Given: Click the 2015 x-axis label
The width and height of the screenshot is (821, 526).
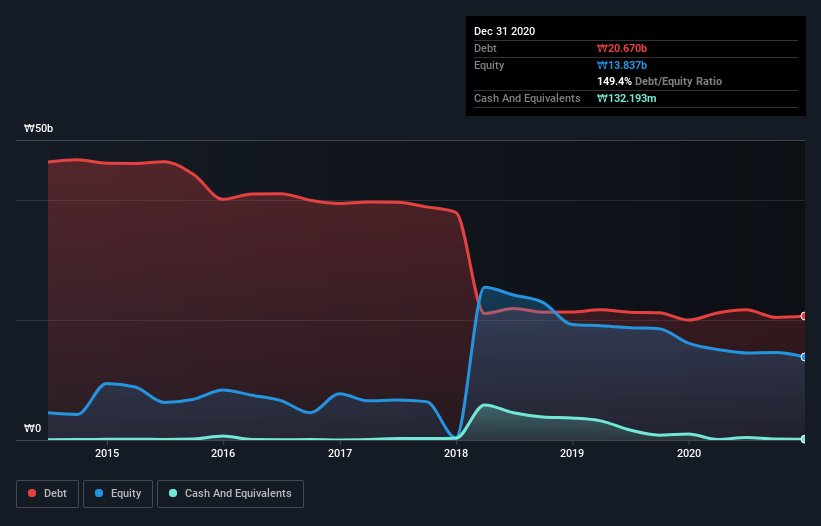Looking at the screenshot, I should 107,453.
